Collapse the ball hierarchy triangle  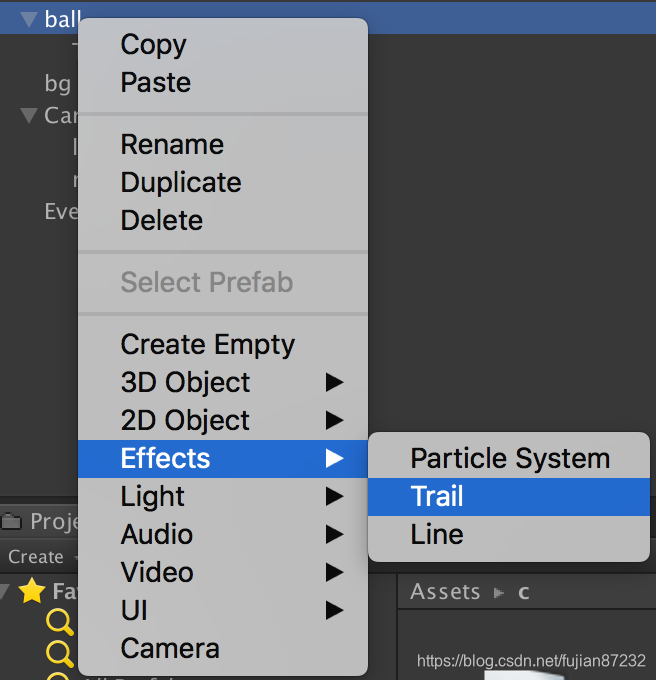(x=28, y=20)
